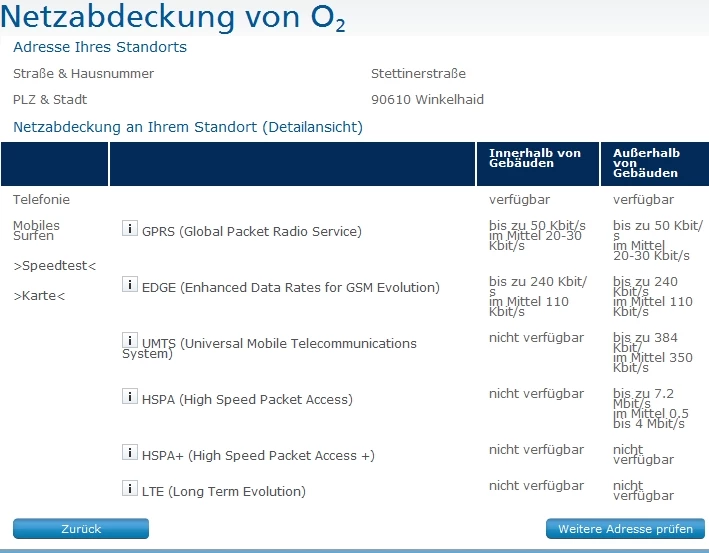Click GPRS (Global Packet Radio Service) text

pos(252,232)
